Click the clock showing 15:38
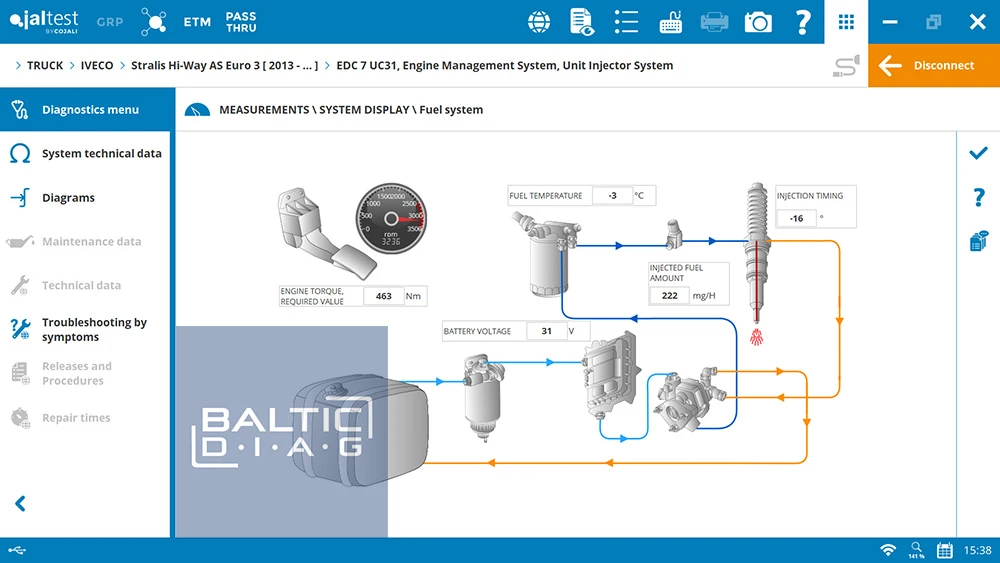The image size is (1000, 563). (977, 550)
